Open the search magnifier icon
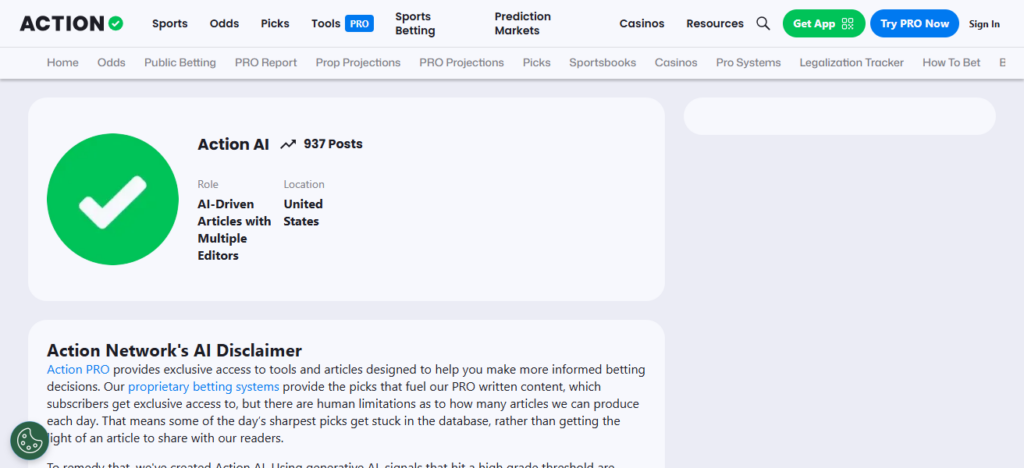This screenshot has height=468, width=1024. pos(763,23)
